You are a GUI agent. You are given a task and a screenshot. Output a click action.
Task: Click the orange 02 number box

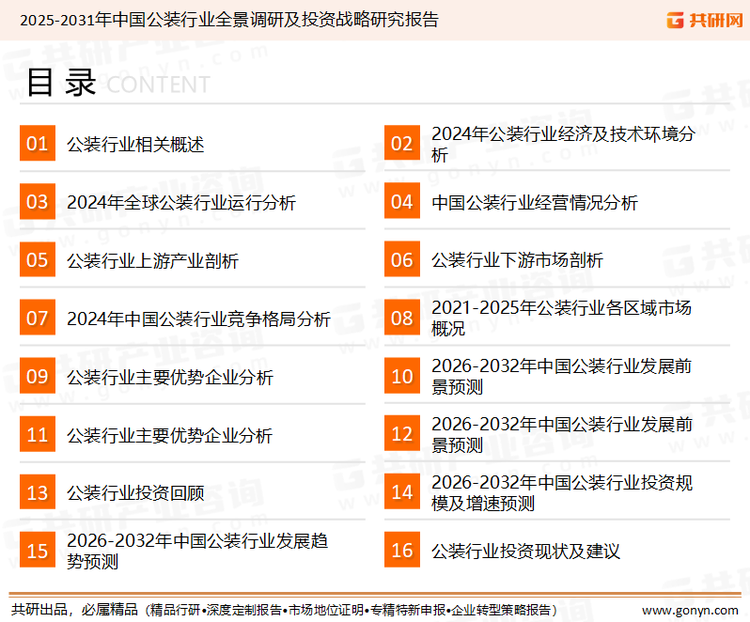pyautogui.click(x=402, y=143)
